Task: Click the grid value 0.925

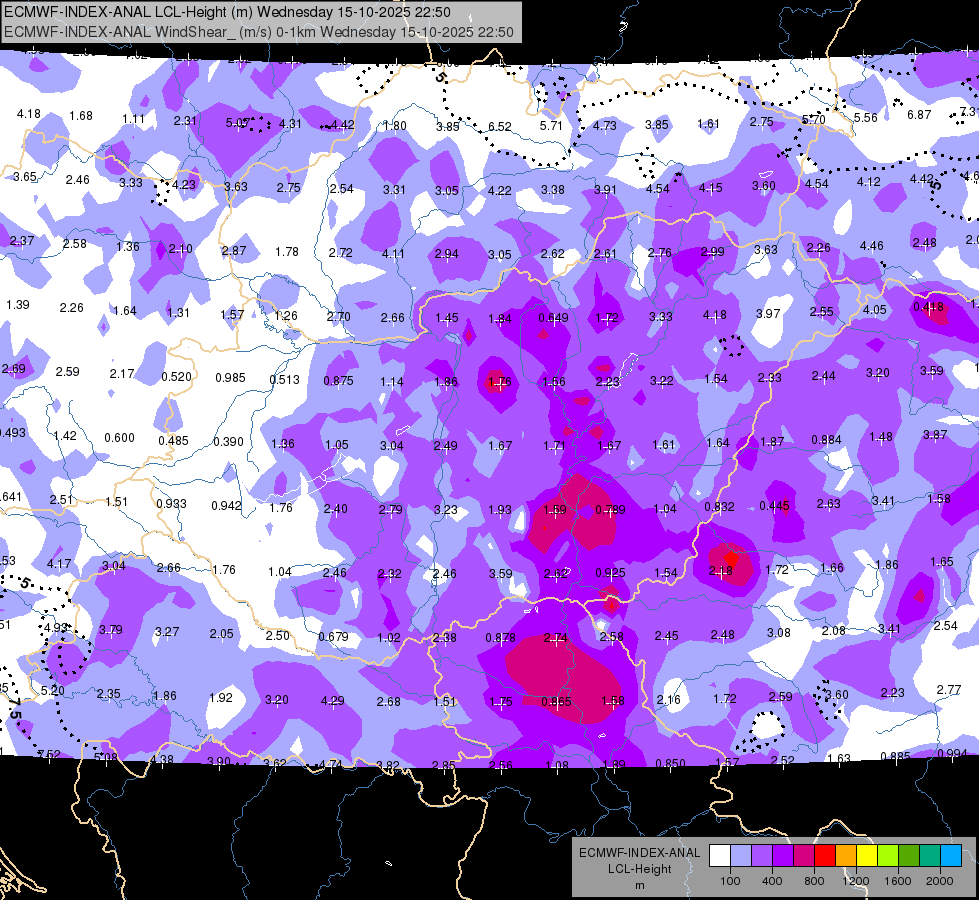Action: pos(611,572)
